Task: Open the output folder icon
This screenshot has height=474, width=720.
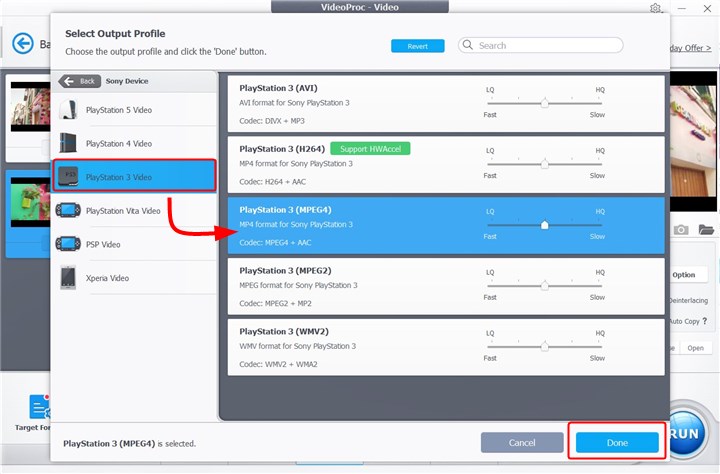Action: 706,229
